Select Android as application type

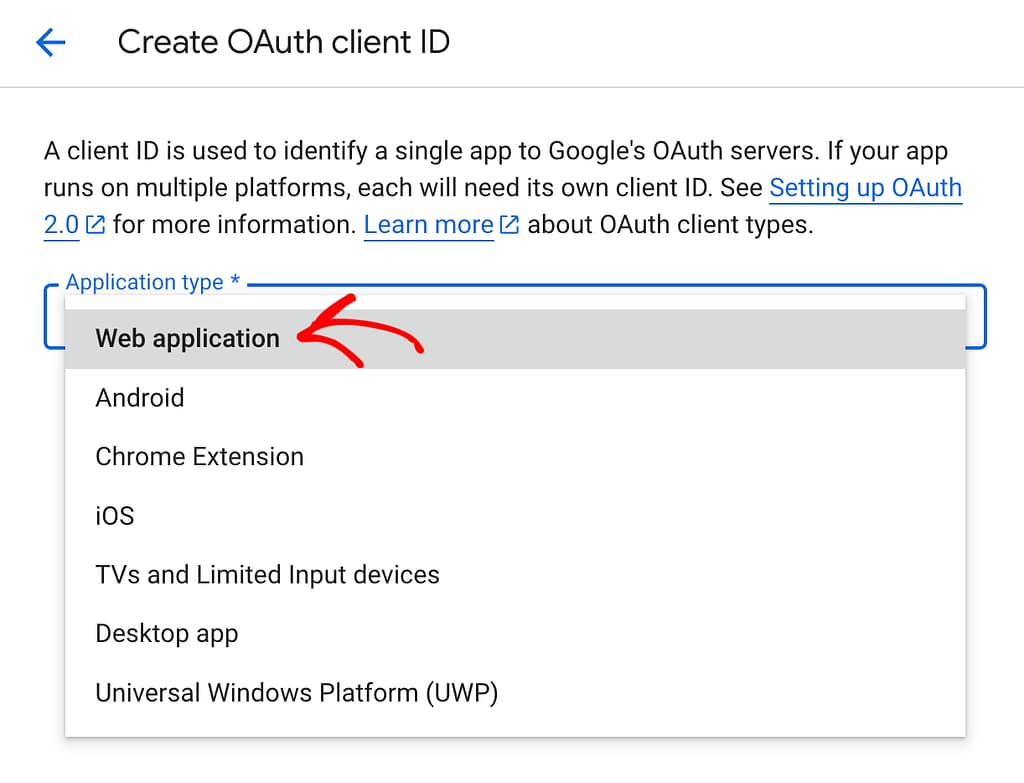tap(139, 398)
